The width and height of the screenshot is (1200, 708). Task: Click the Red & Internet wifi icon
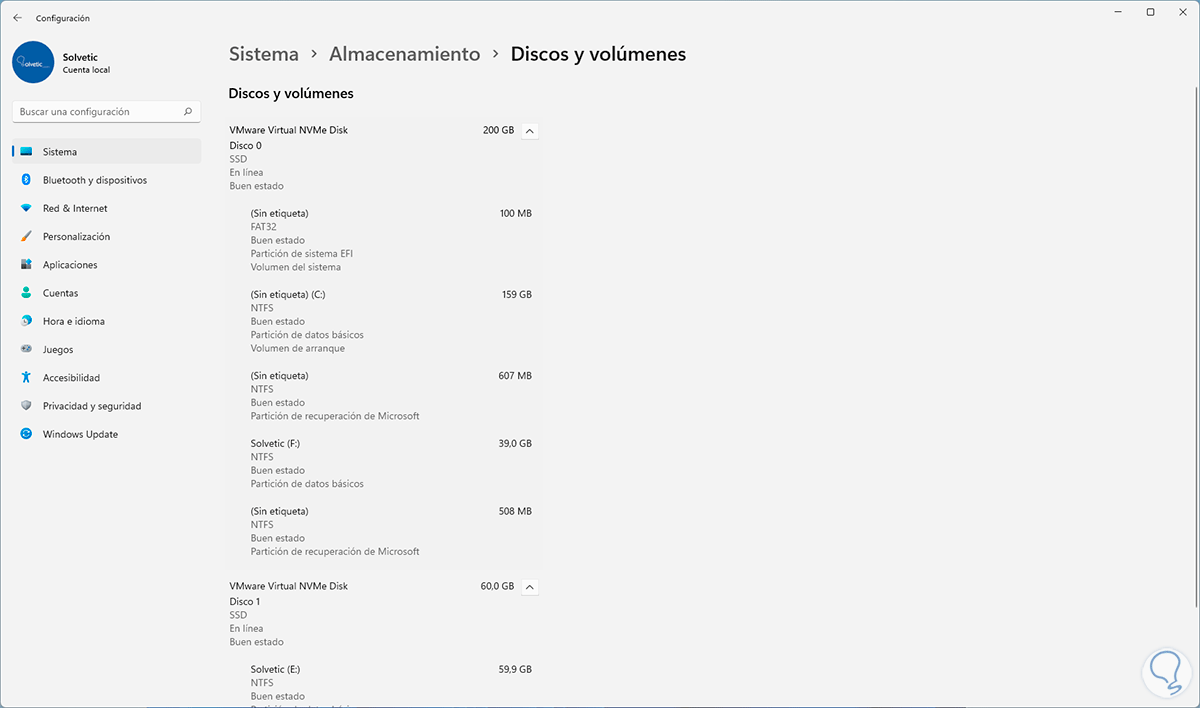point(26,208)
